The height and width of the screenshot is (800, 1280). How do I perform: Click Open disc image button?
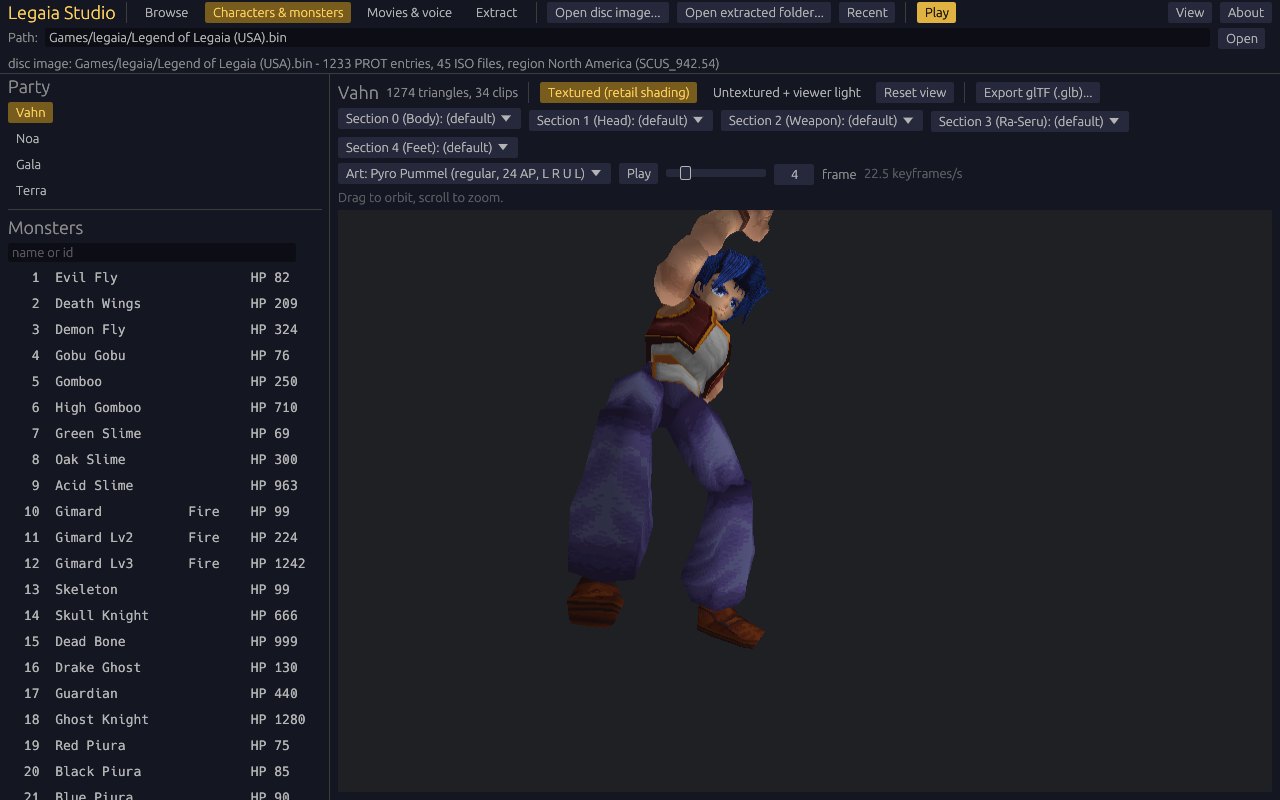coord(608,12)
